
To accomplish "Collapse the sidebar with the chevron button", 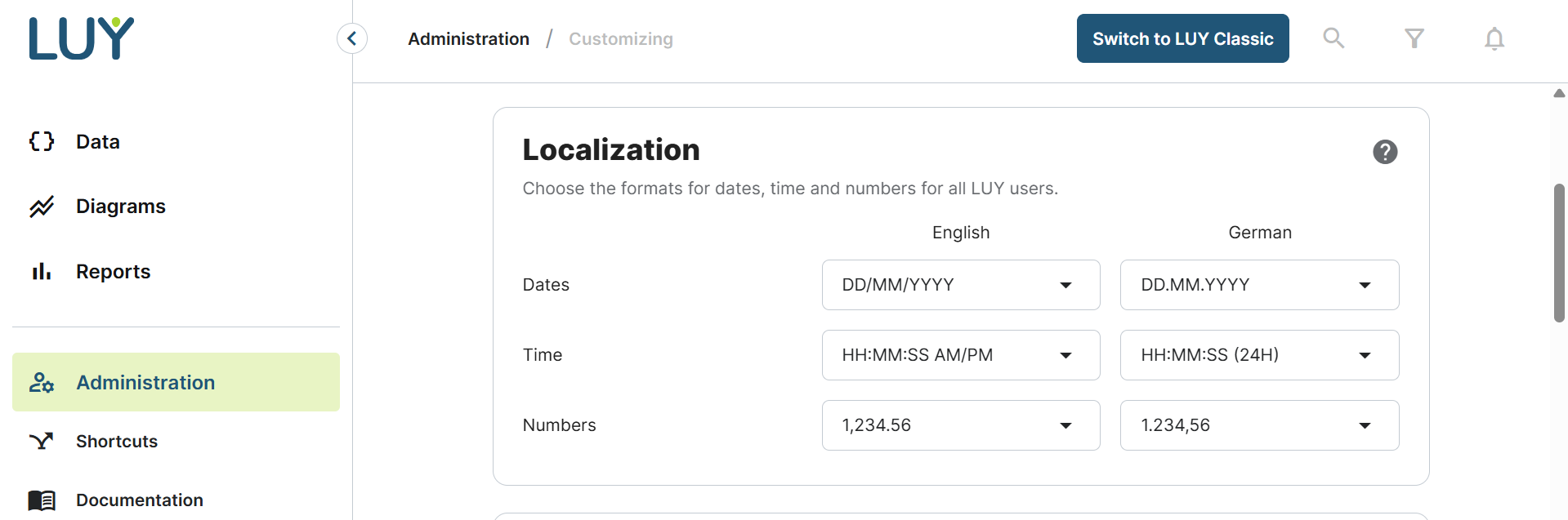I will click(352, 38).
